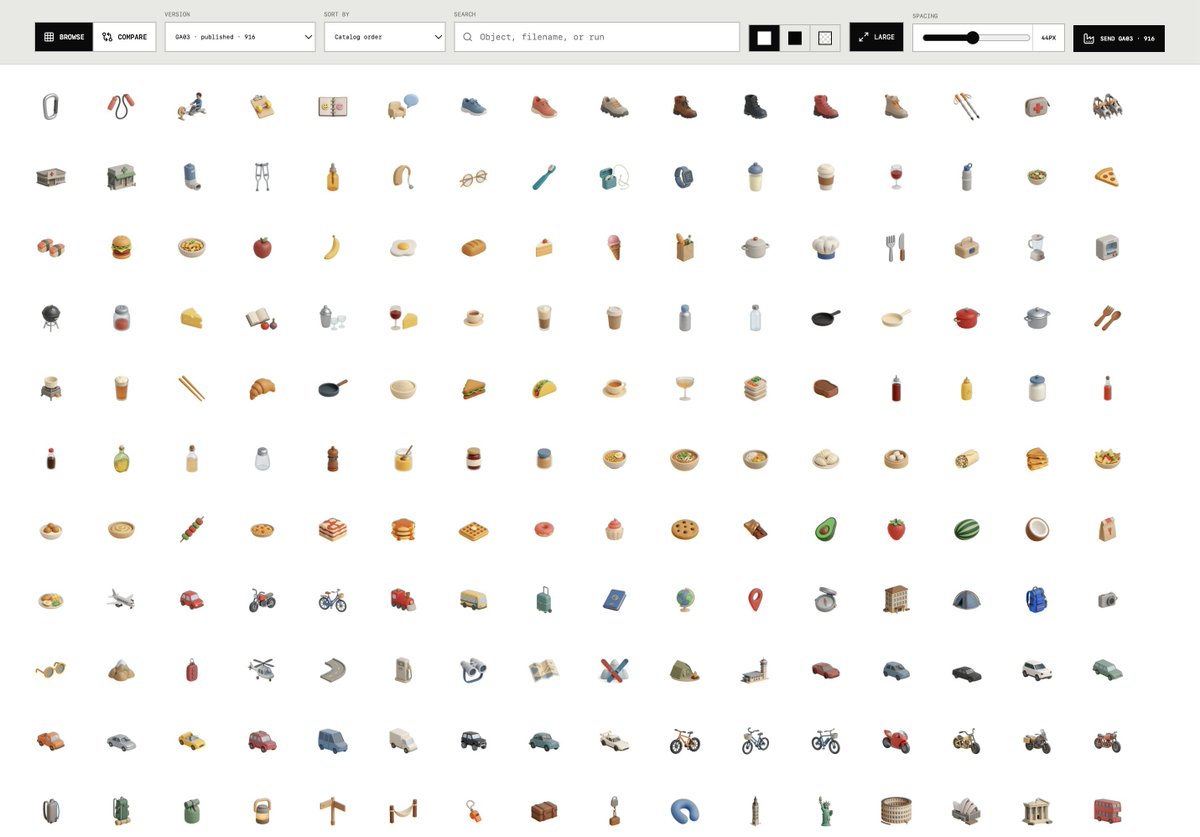Open the Version dropdown
Screen dimensions: 1200x837
coord(240,37)
